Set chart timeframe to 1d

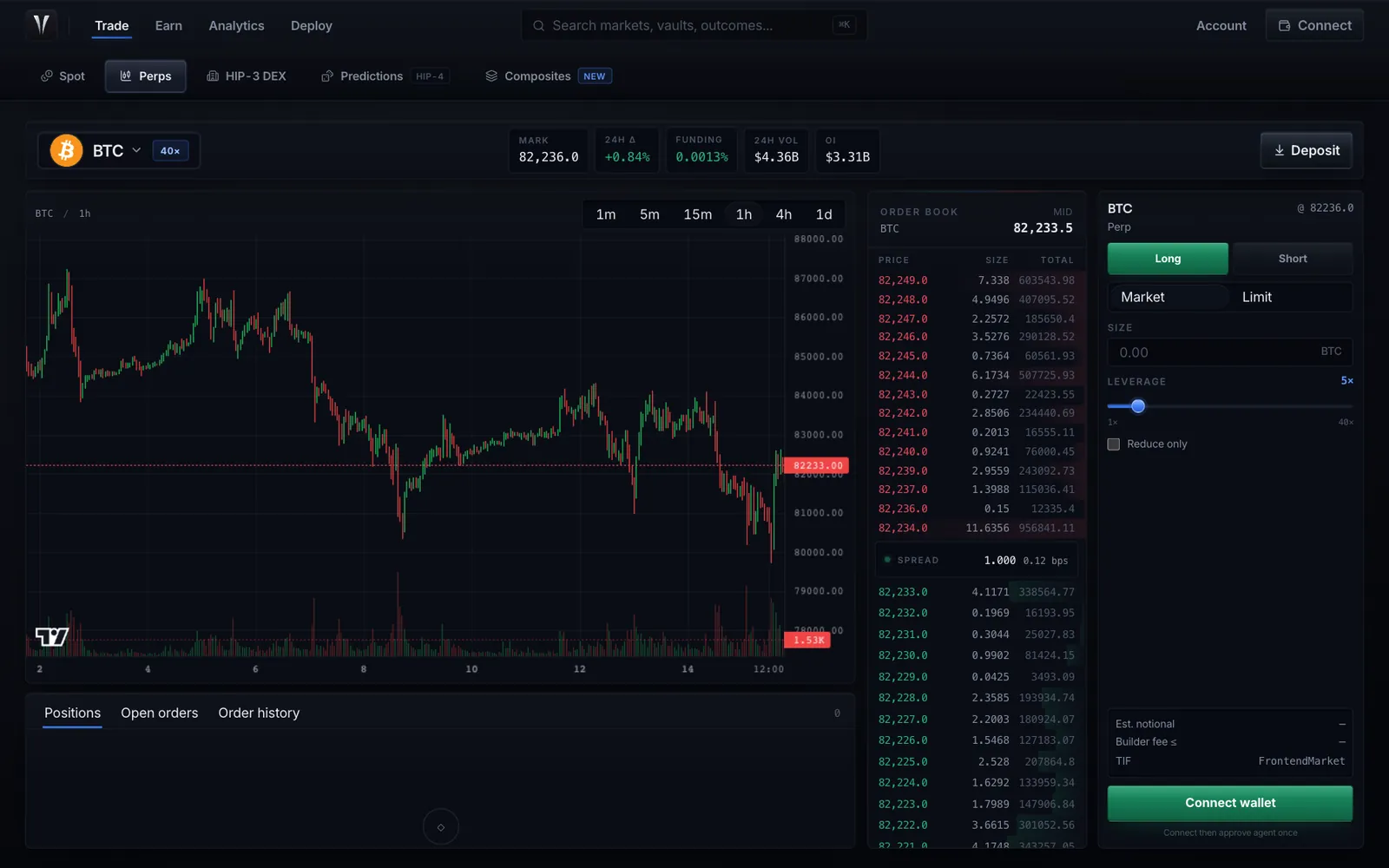[824, 214]
